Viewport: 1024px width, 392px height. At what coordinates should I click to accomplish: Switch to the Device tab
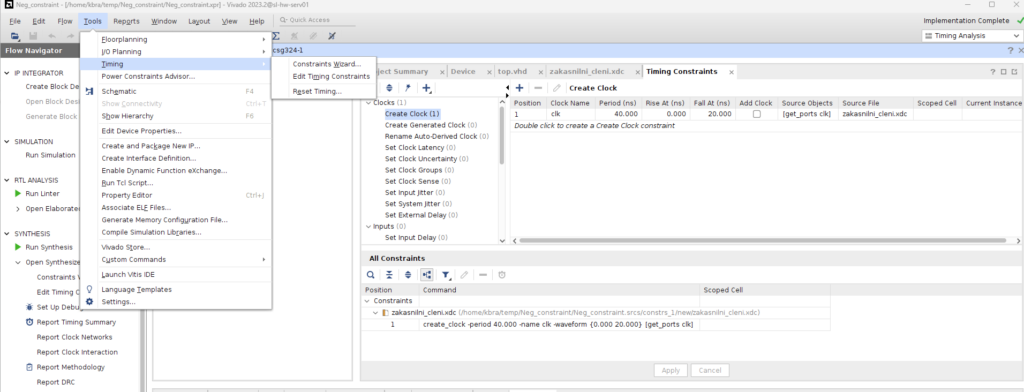[x=463, y=72]
